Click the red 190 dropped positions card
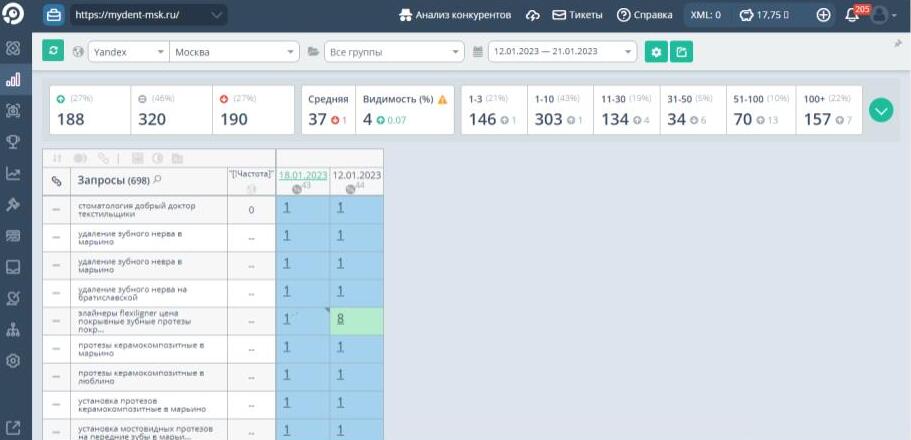 pyautogui.click(x=253, y=110)
